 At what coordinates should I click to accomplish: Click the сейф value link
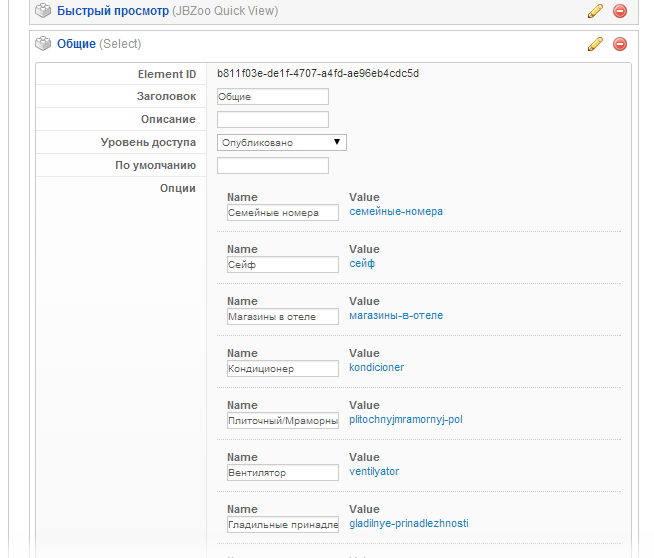coord(362,264)
